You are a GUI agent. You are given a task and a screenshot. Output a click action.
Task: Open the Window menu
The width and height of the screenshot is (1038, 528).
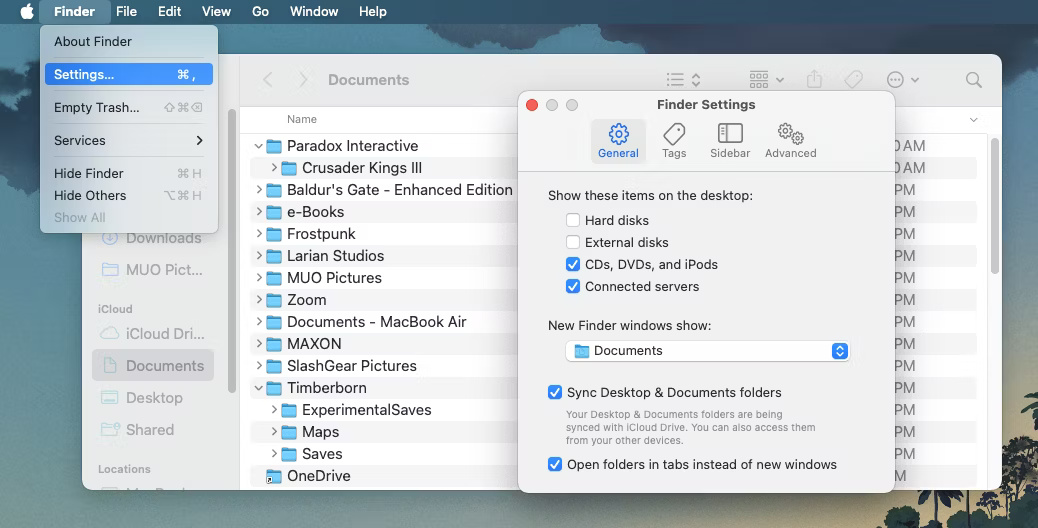tap(314, 11)
